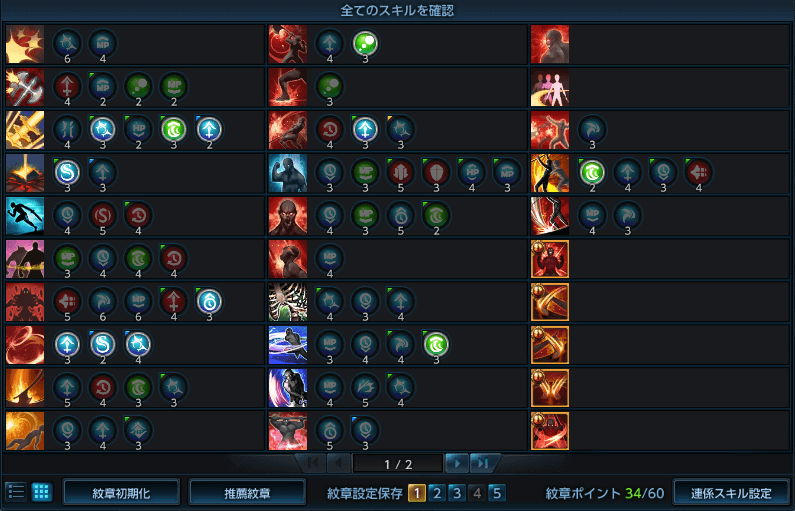Click the 紋章初期化 reset button

(121, 493)
